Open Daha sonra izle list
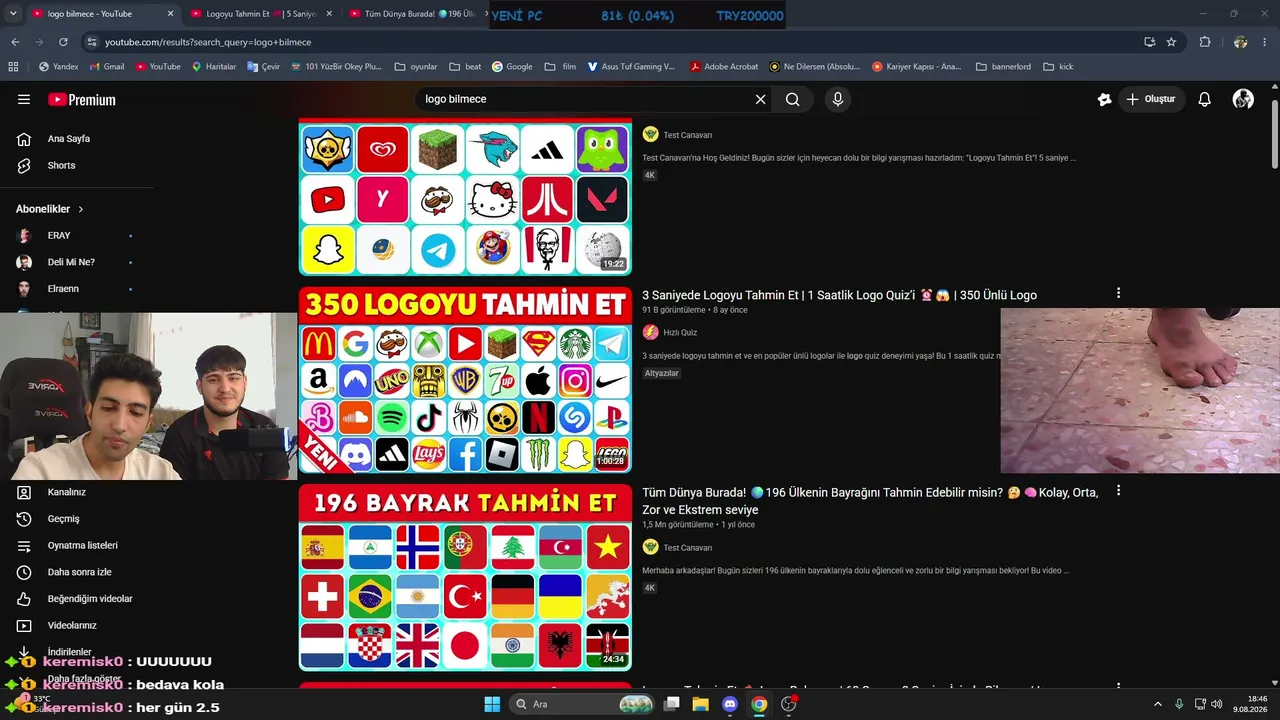The image size is (1280, 720). pos(77,572)
